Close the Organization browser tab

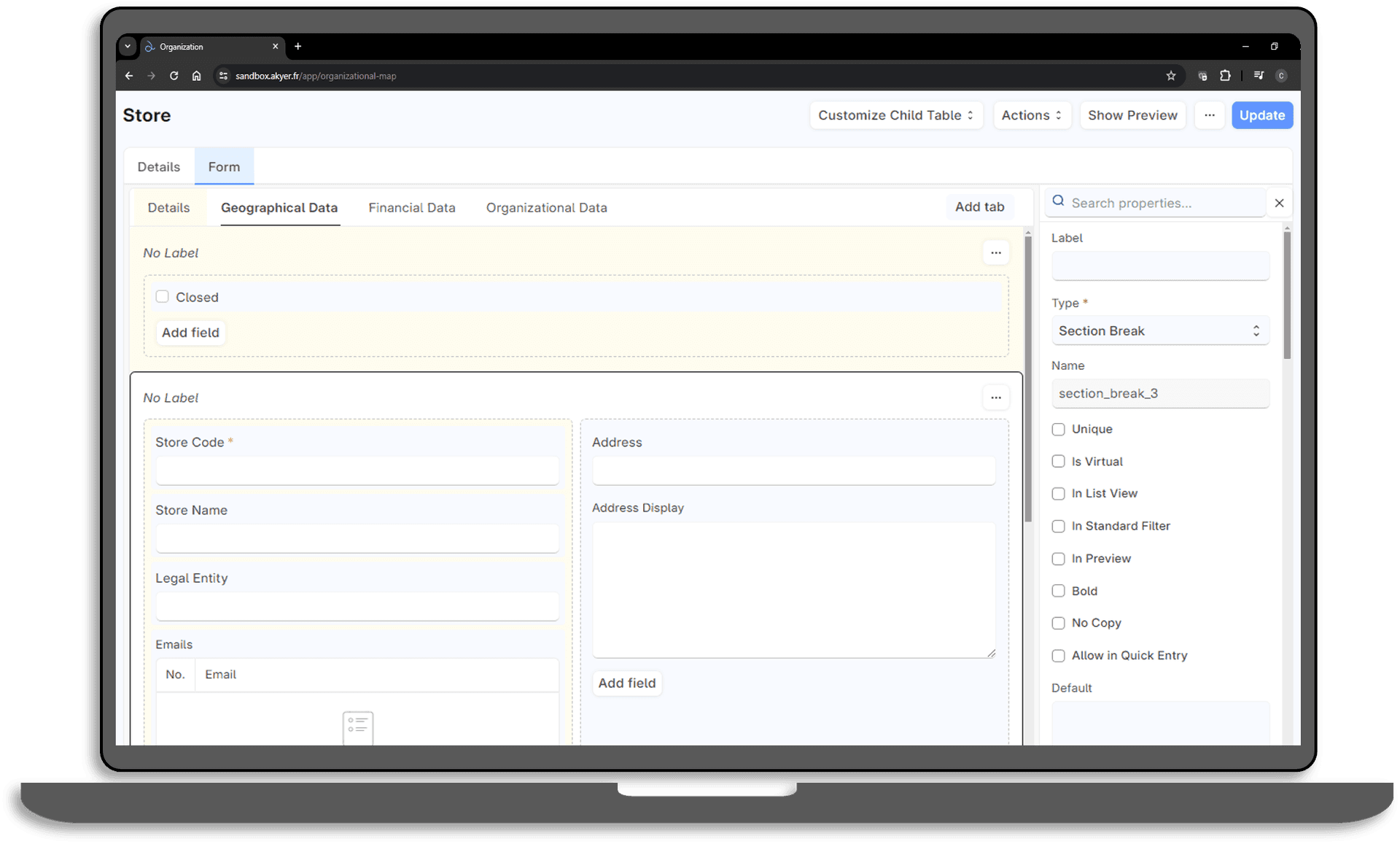pyautogui.click(x=276, y=47)
